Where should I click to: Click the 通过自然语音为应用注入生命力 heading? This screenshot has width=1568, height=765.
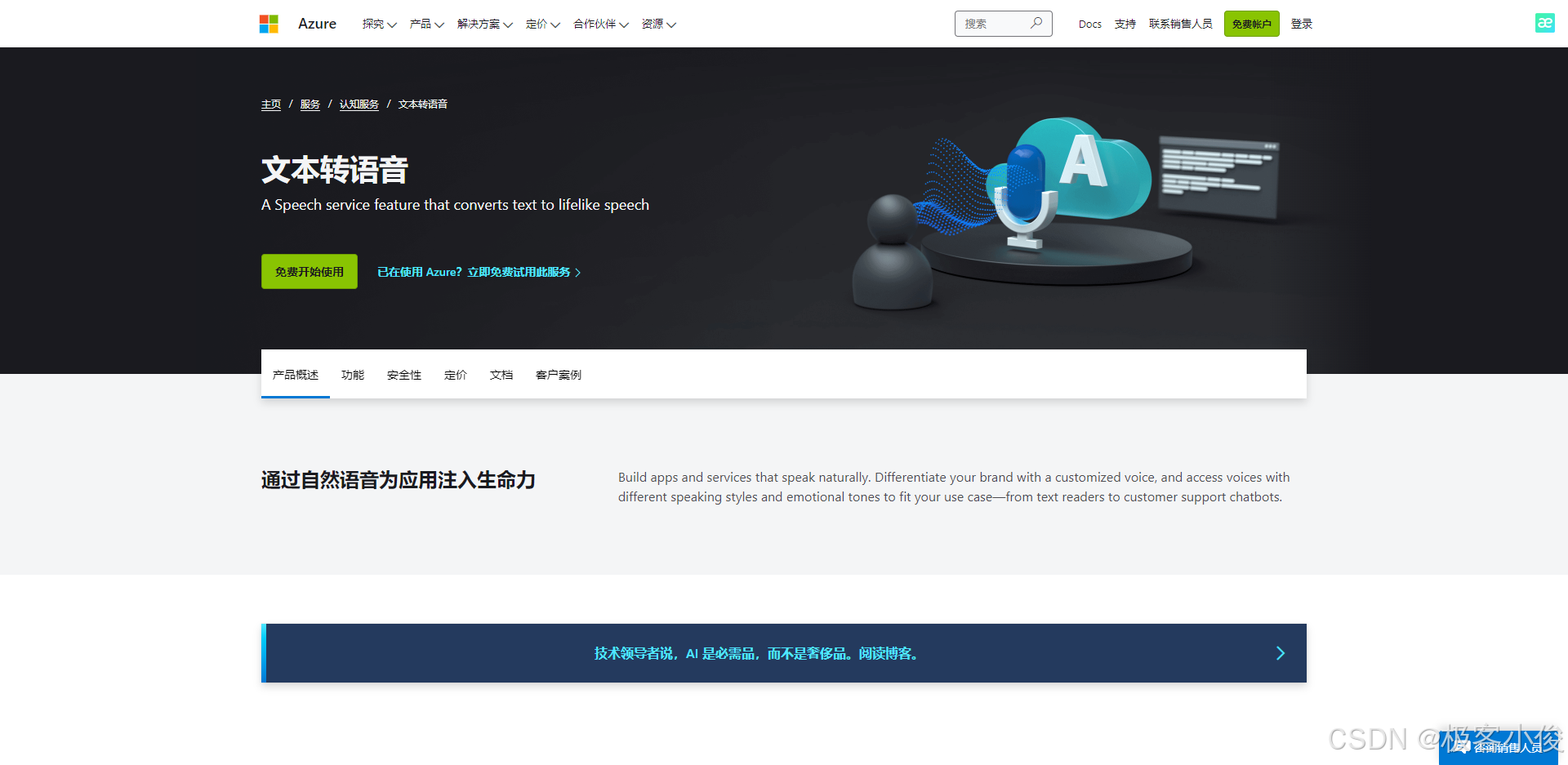click(399, 480)
